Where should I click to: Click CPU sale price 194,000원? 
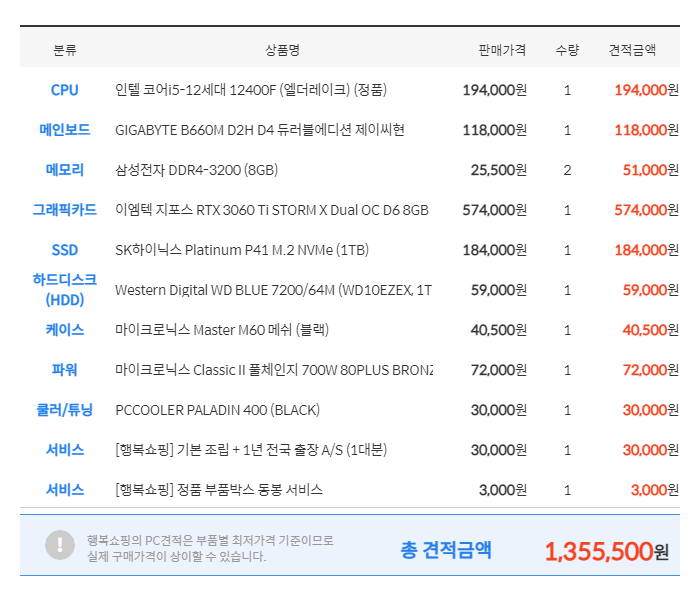click(495, 90)
